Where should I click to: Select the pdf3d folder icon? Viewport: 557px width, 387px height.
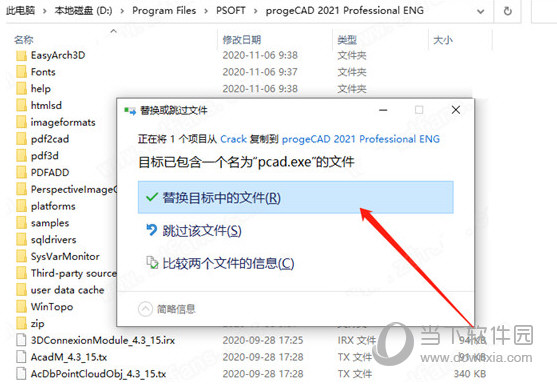21,156
